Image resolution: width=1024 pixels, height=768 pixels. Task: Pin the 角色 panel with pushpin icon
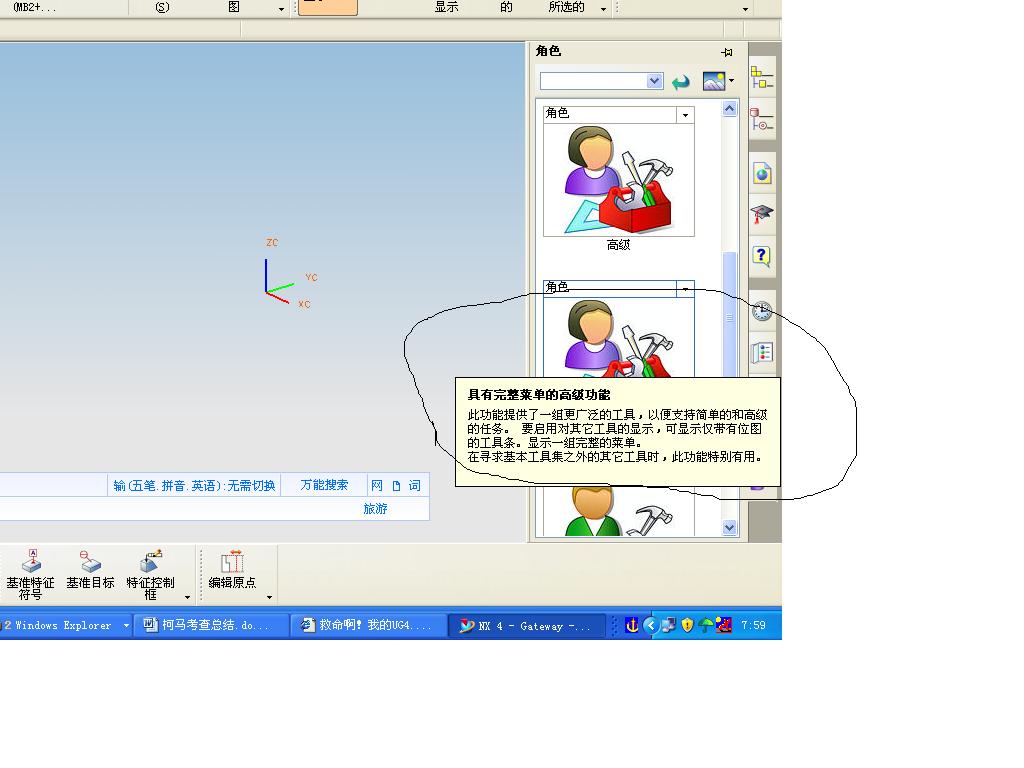[x=727, y=52]
